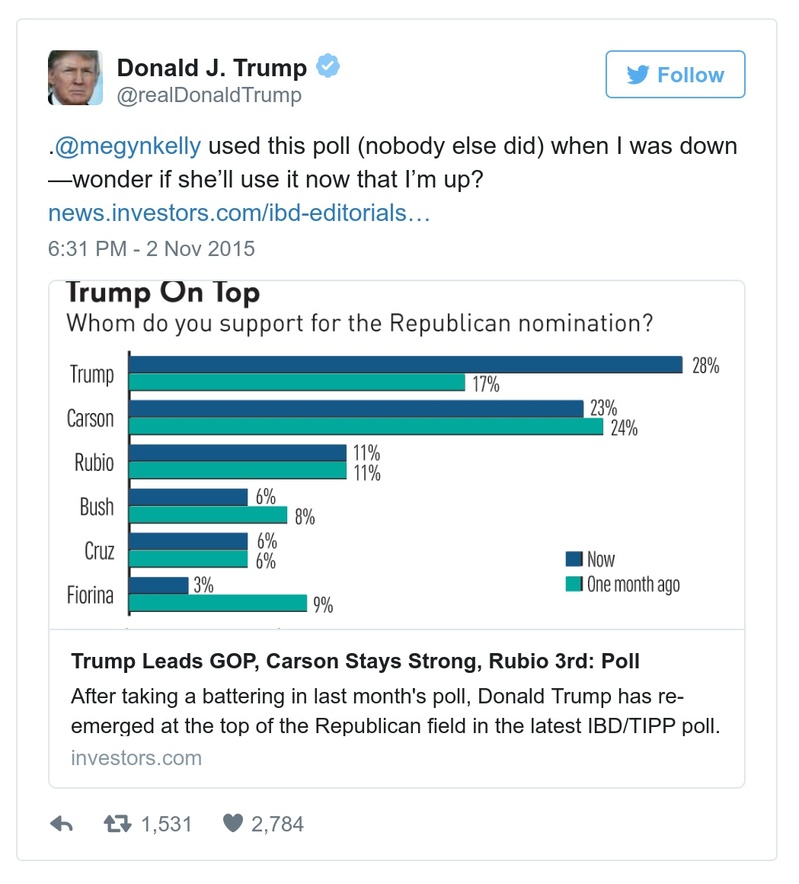This screenshot has height=884, width=799.
Task: Open the embedded article card details
Action: [x=400, y=700]
